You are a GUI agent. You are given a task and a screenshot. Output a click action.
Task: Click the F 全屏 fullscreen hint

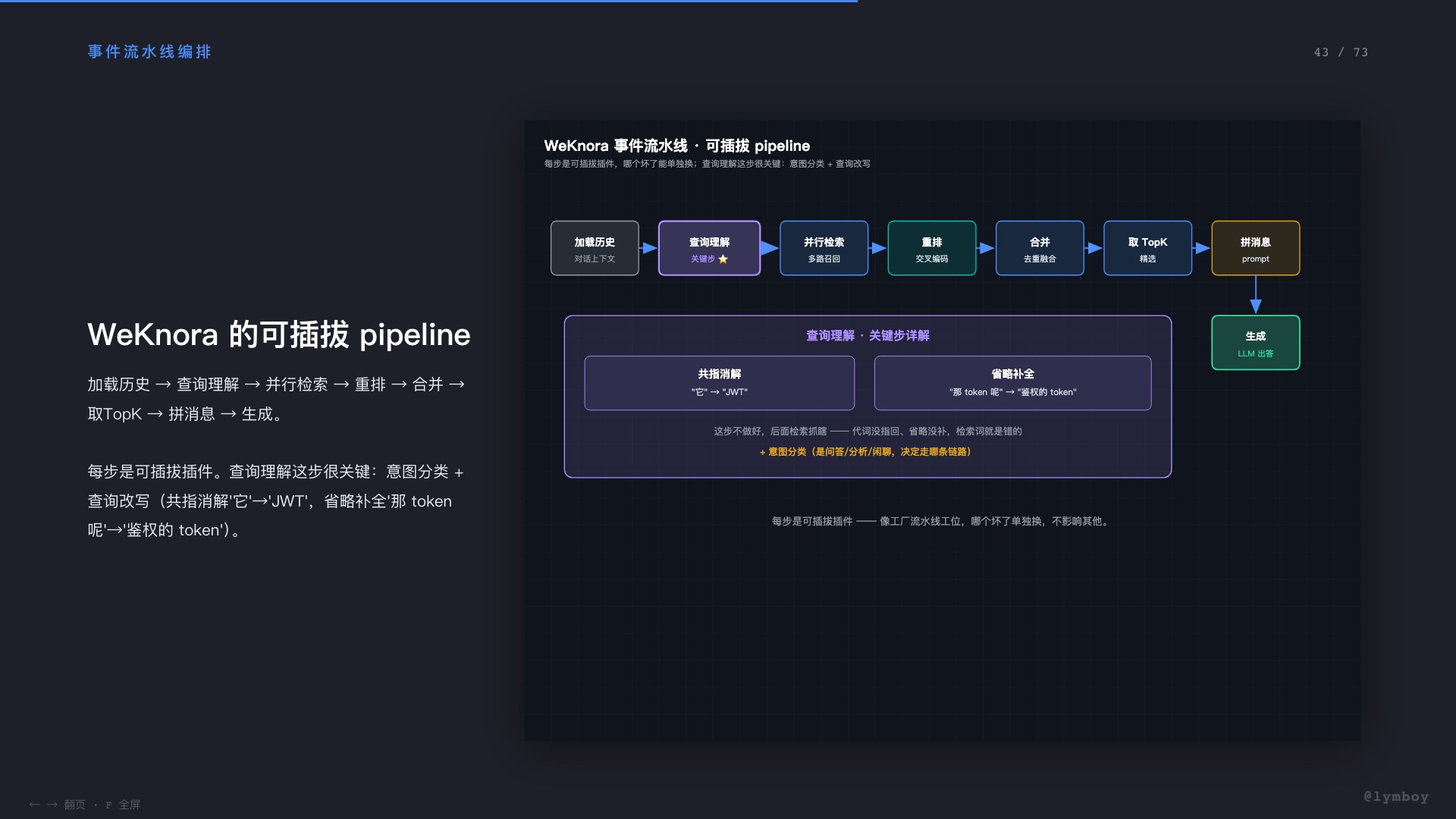click(123, 805)
